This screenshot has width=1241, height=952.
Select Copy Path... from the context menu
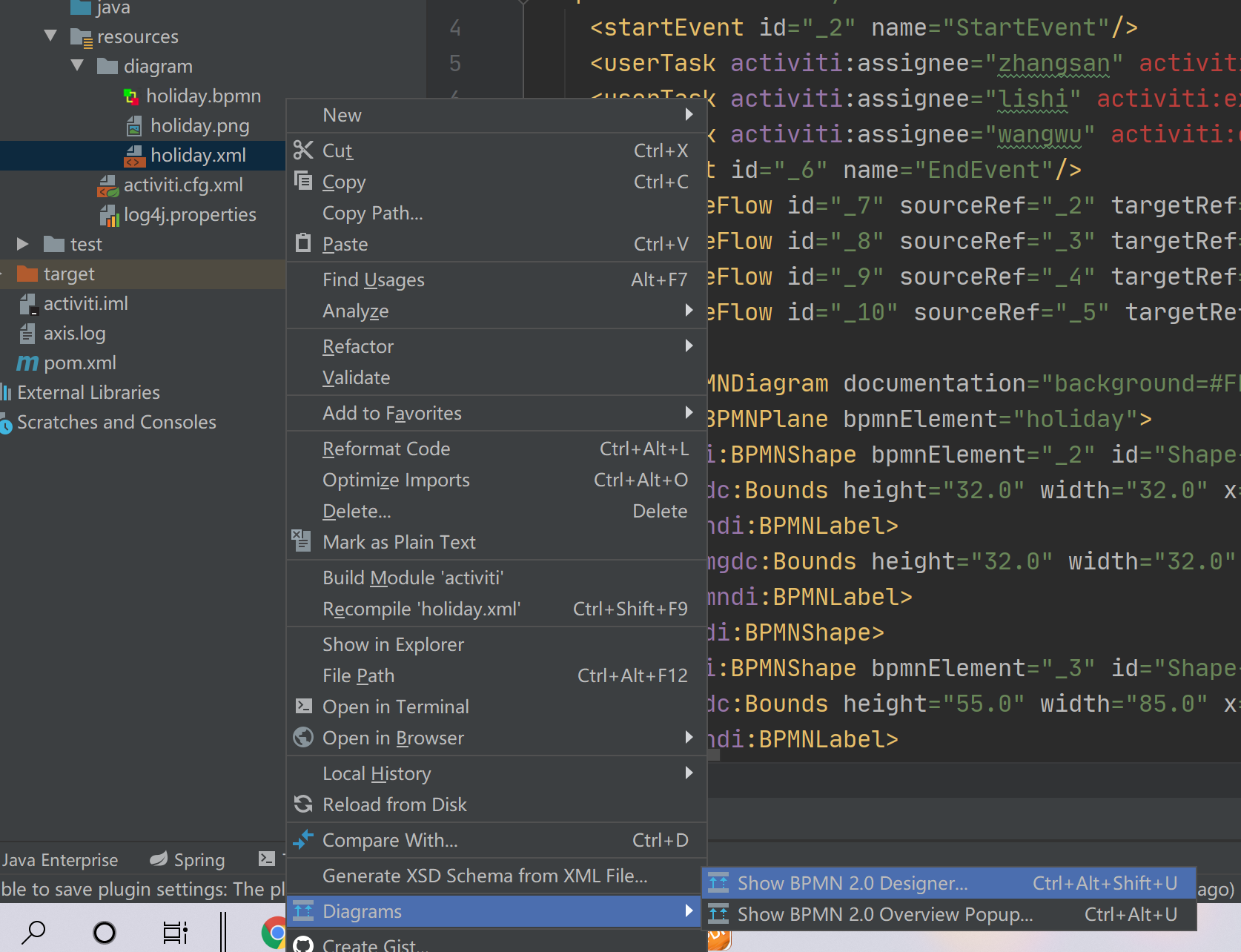(497, 213)
